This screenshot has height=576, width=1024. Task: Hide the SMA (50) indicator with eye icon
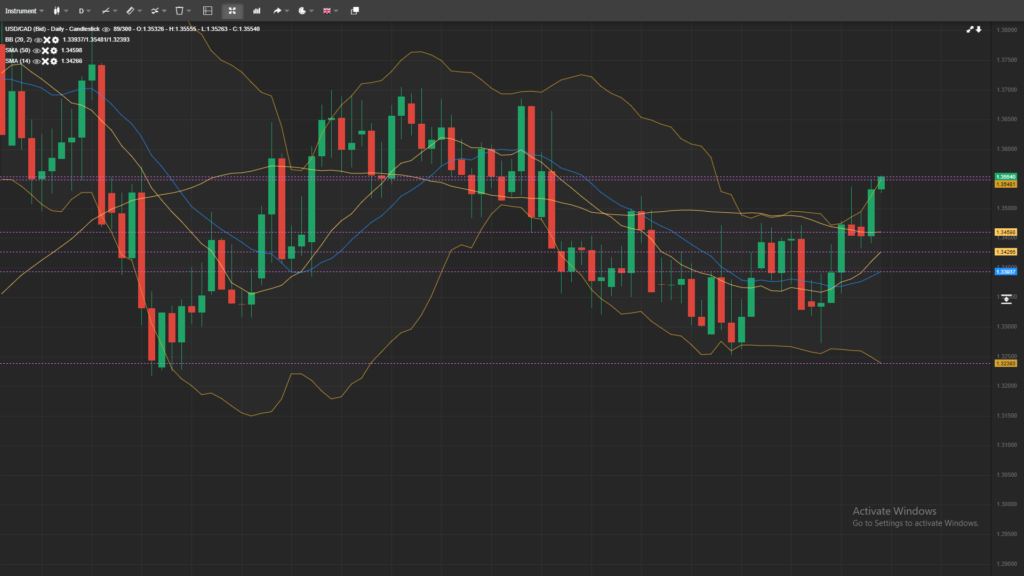[x=37, y=50]
